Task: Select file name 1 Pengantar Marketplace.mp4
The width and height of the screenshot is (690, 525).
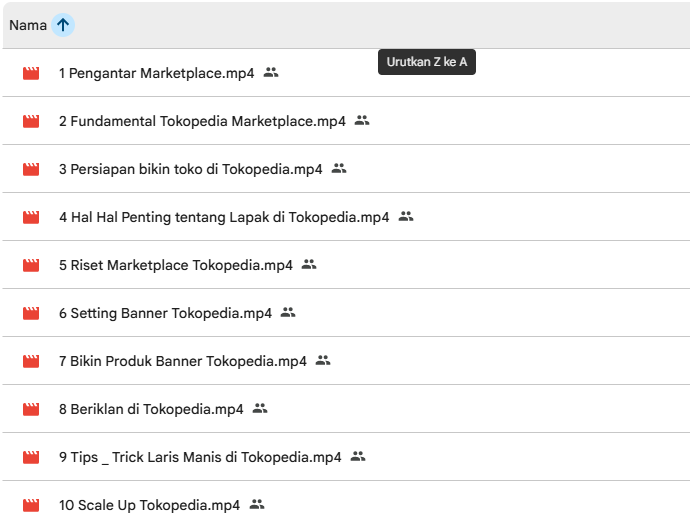Action: pyautogui.click(x=157, y=73)
